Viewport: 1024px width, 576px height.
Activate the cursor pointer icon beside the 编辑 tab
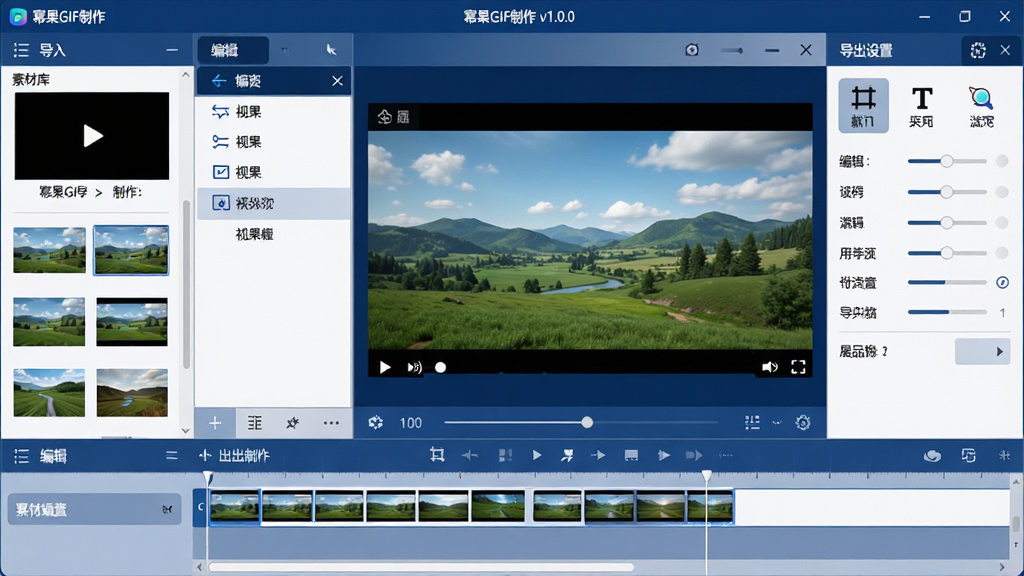click(332, 50)
